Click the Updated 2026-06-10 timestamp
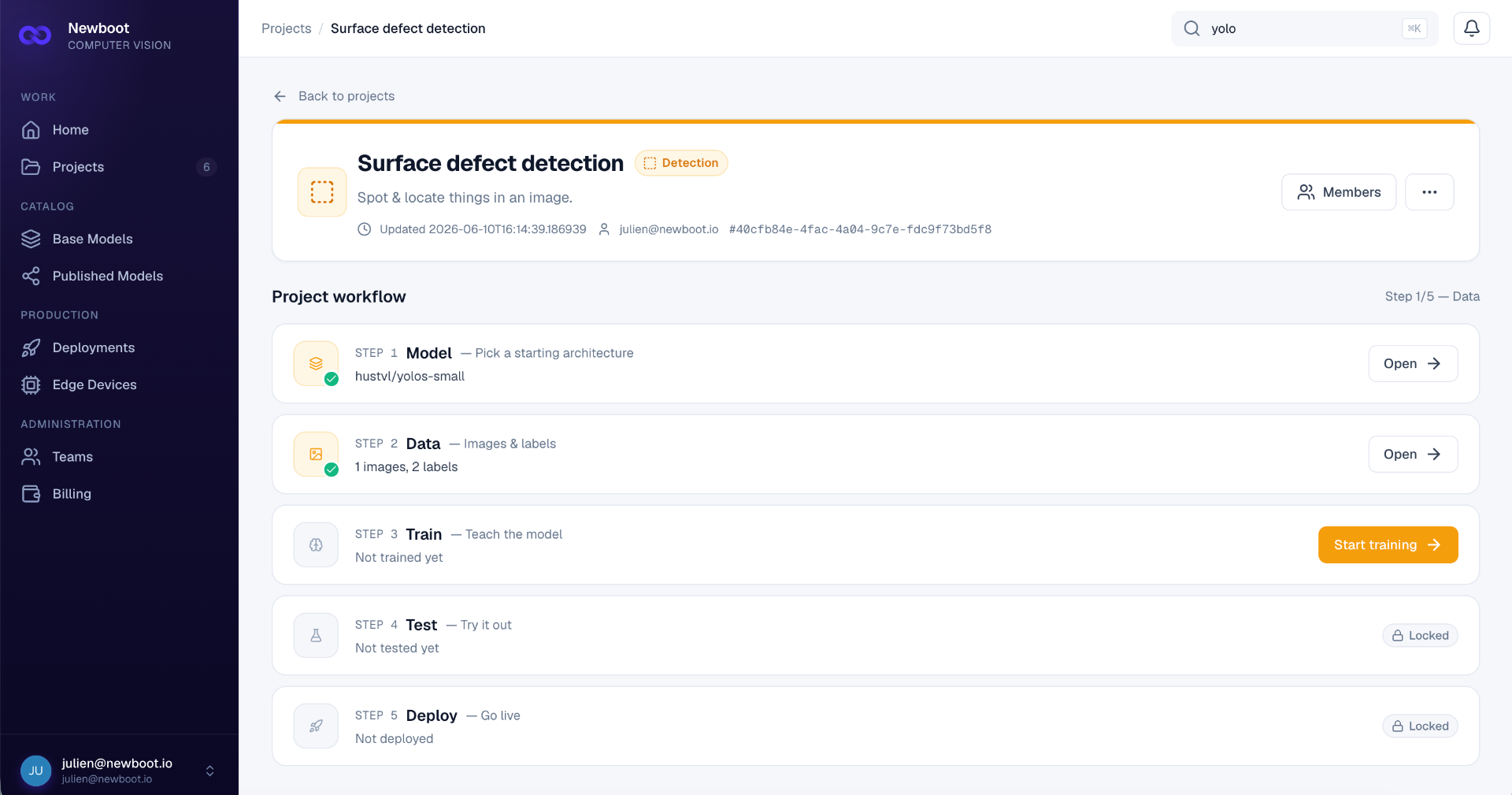This screenshot has height=795, width=1512. (x=483, y=229)
